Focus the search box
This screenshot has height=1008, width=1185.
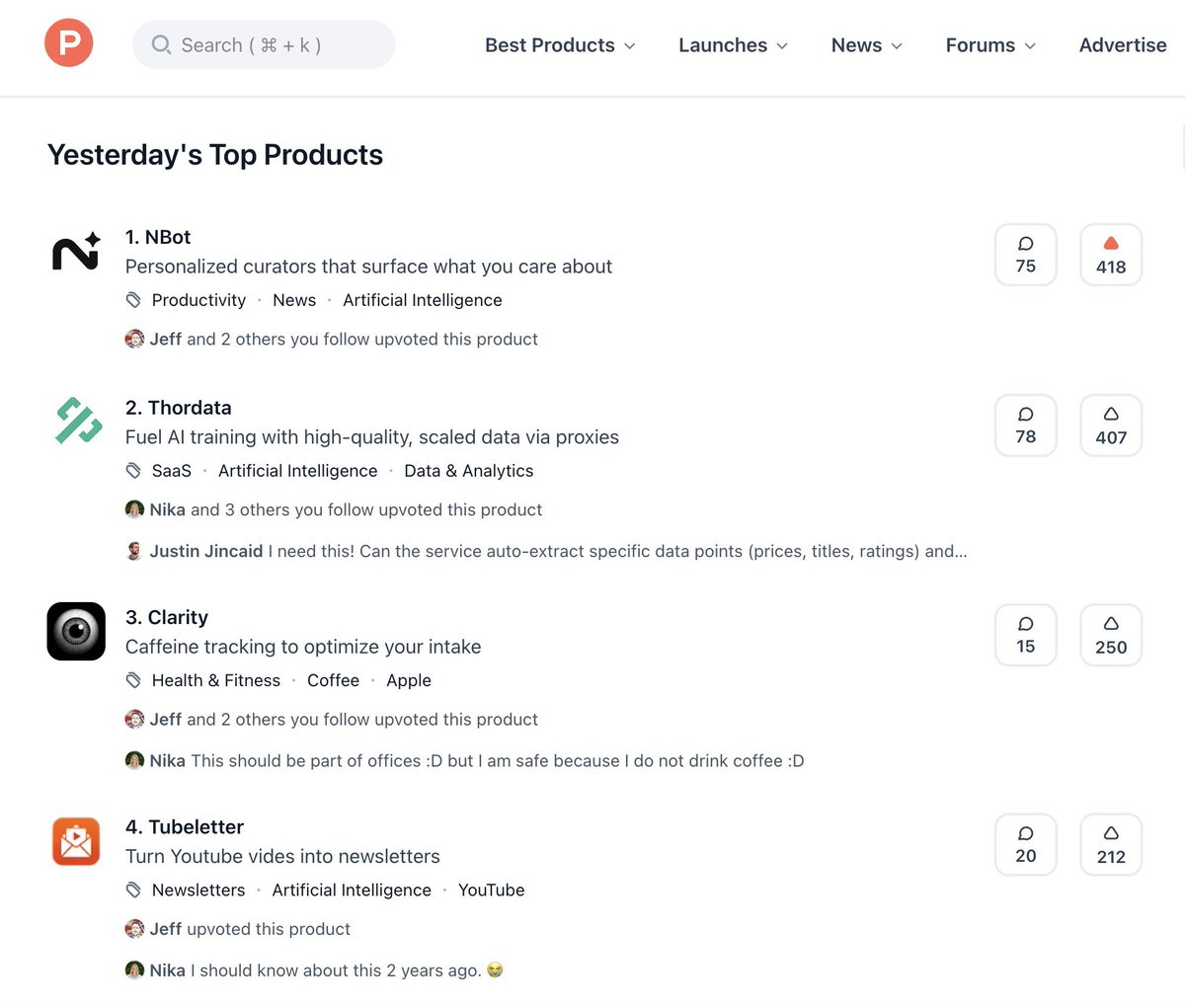tap(264, 44)
